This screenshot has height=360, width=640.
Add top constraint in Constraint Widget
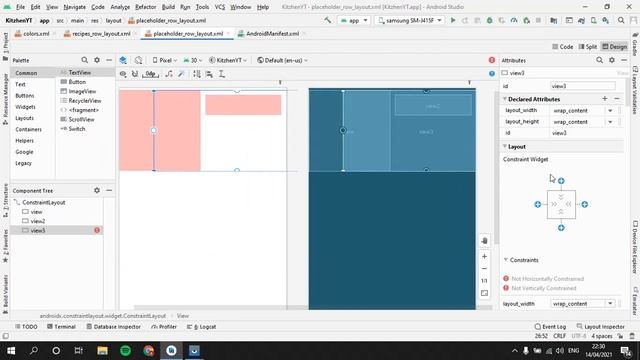[561, 181]
